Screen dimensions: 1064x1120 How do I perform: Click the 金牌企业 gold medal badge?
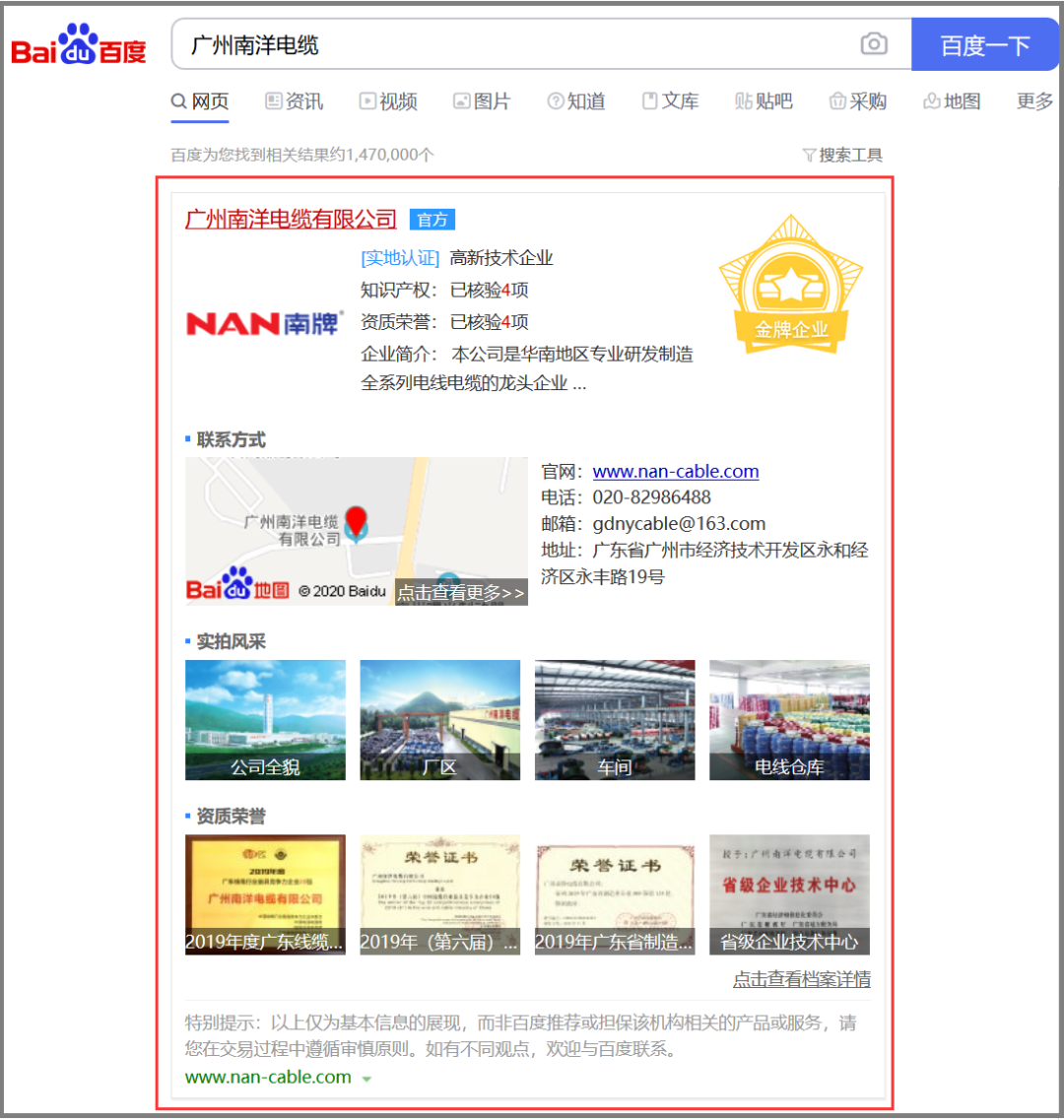[x=791, y=285]
